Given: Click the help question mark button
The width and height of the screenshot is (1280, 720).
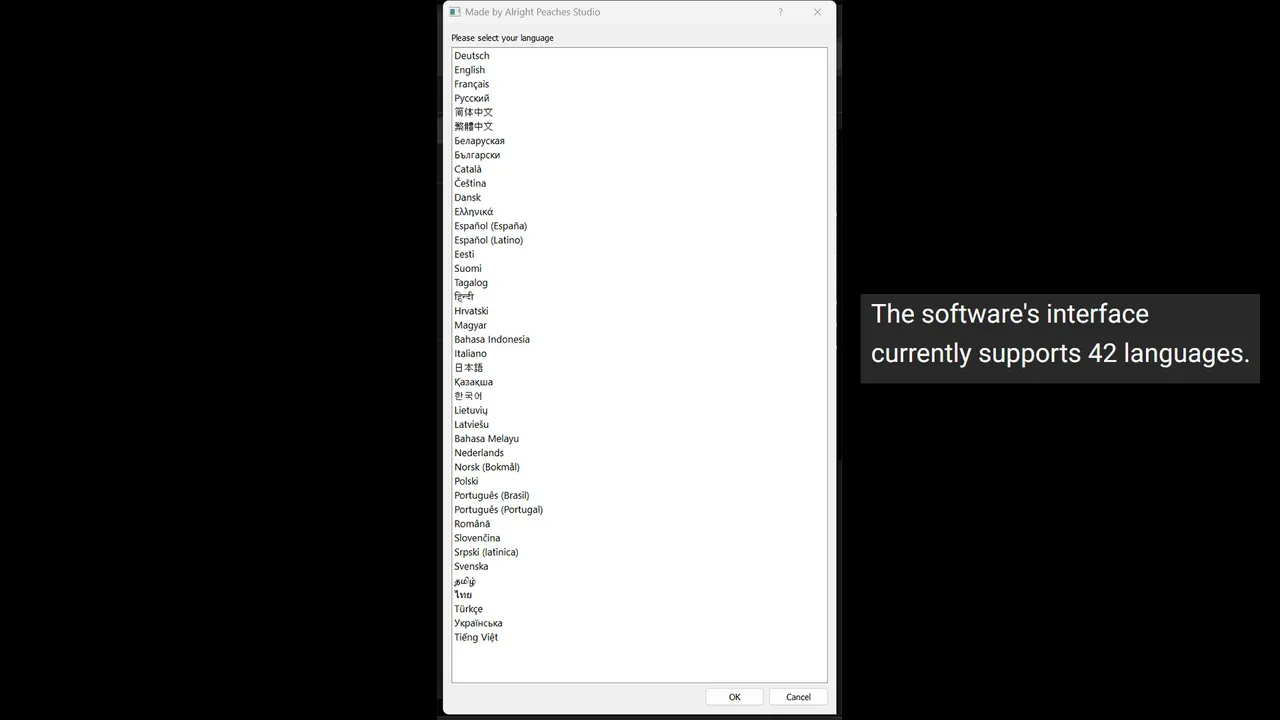Looking at the screenshot, I should 780,12.
